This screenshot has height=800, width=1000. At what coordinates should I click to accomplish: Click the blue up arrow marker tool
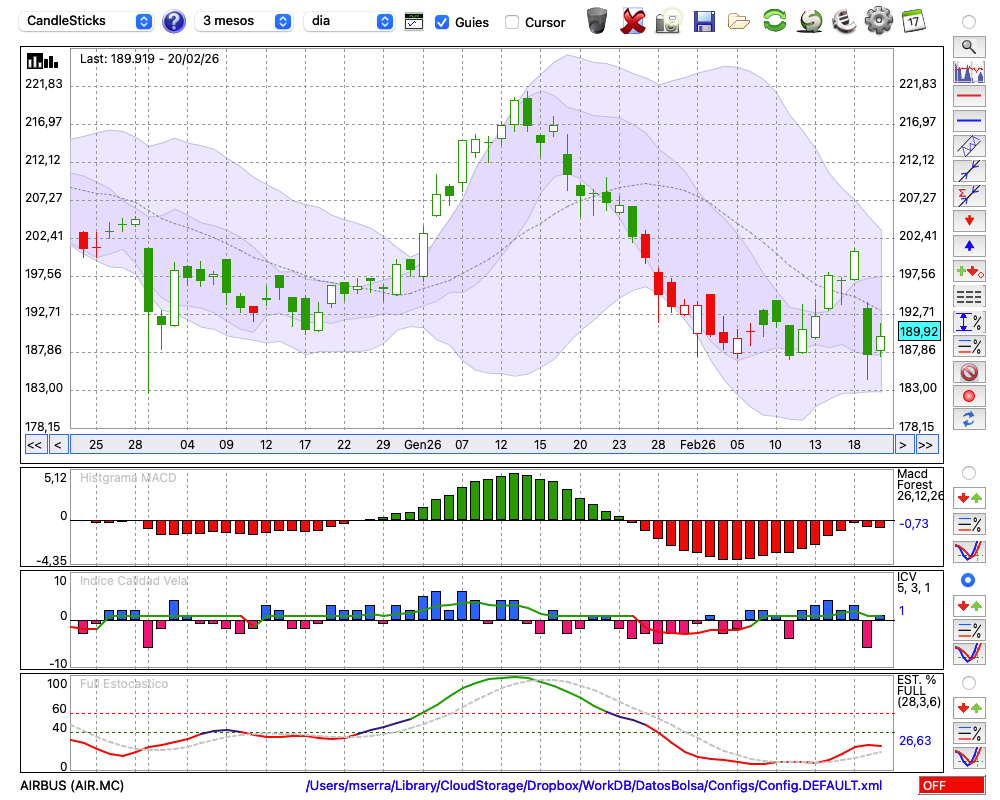968,245
